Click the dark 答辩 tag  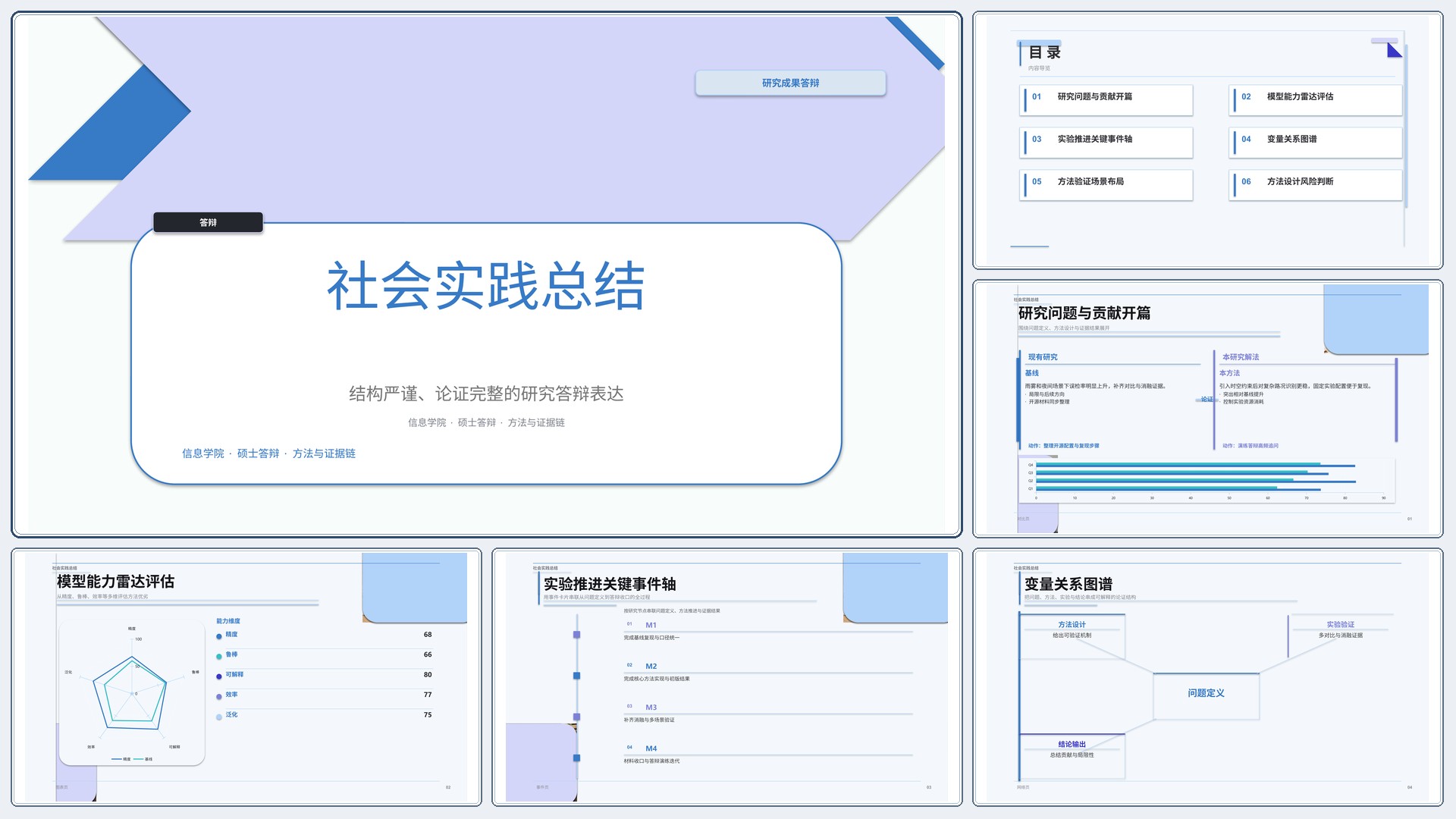208,222
